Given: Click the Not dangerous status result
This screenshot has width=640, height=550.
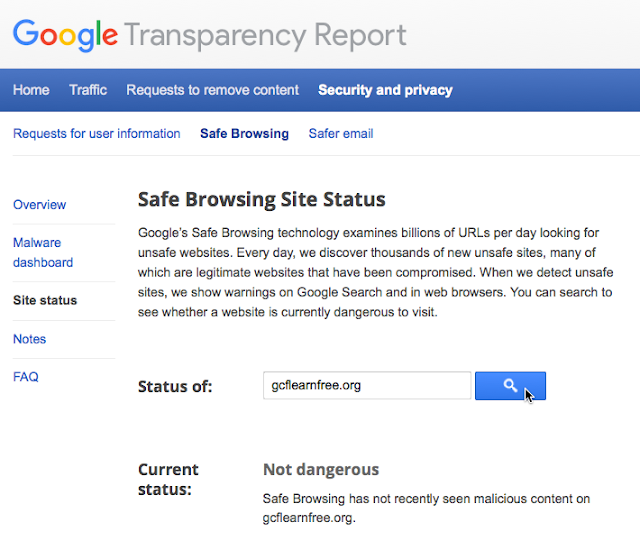Looking at the screenshot, I should [x=321, y=470].
